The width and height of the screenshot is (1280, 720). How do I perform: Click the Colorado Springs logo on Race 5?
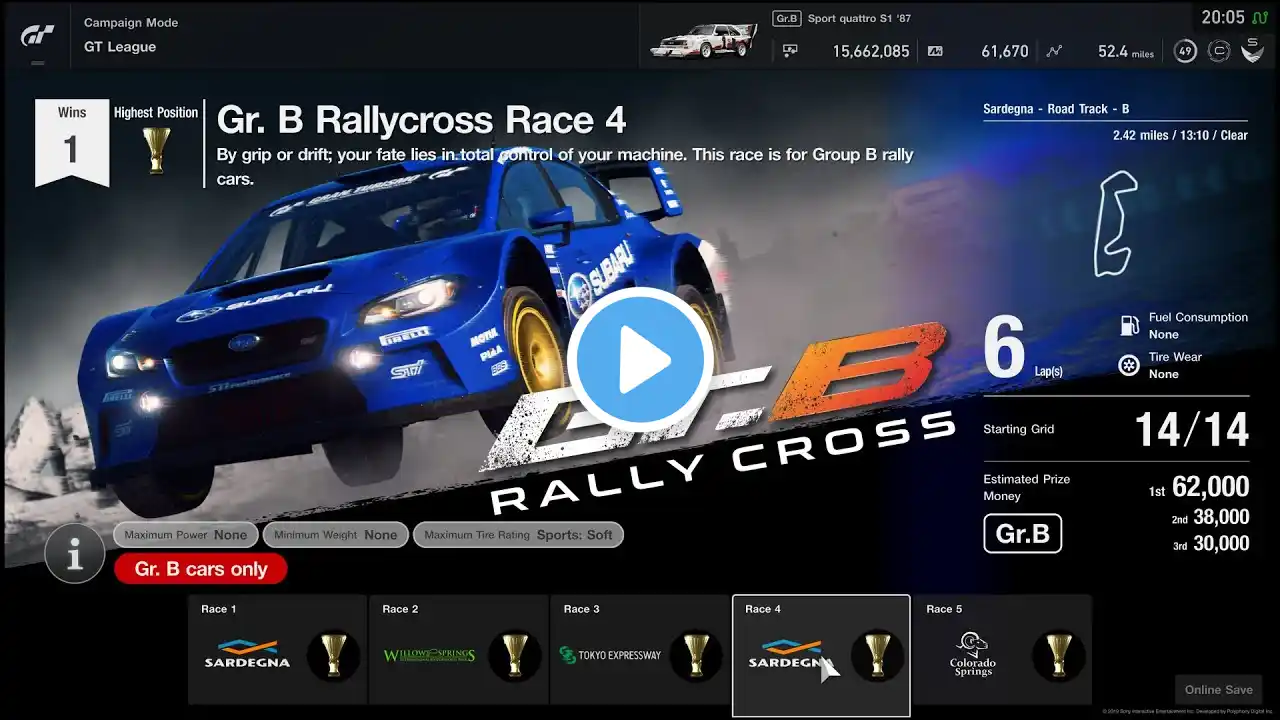(x=972, y=655)
